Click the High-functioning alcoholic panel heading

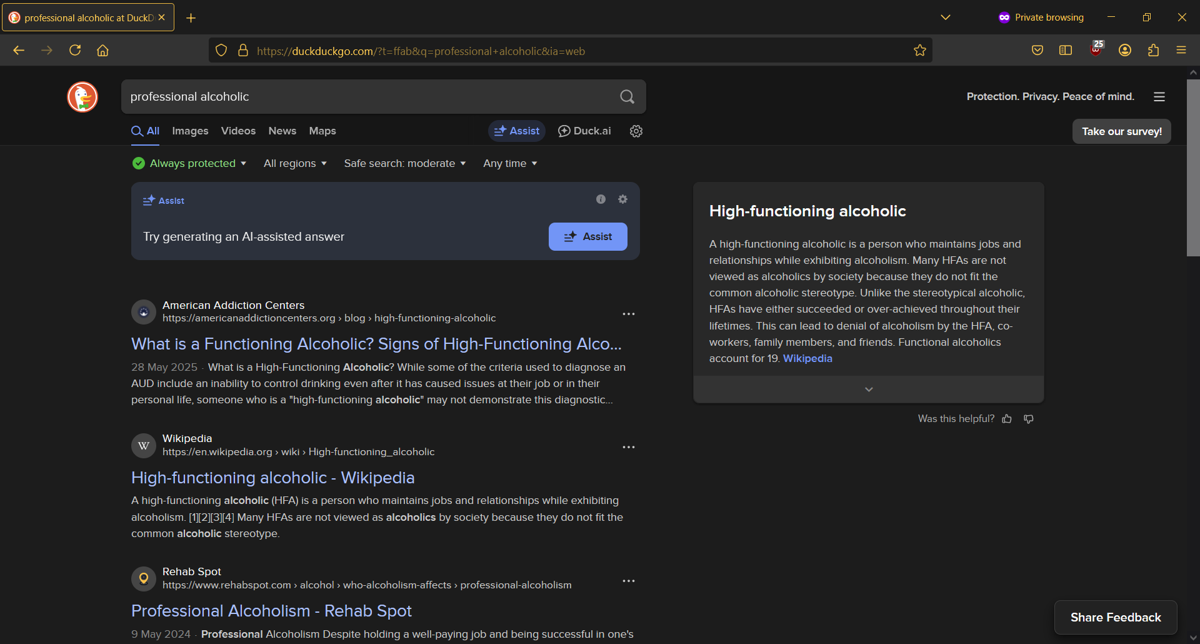pos(807,211)
